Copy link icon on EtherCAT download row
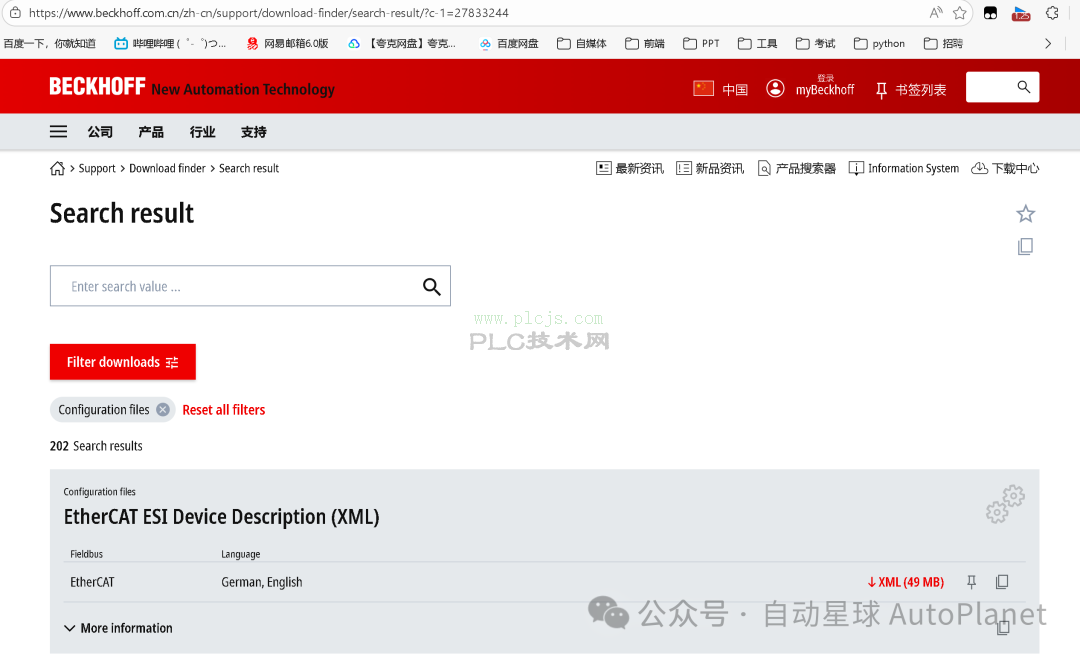The image size is (1080, 657). [x=1002, y=582]
